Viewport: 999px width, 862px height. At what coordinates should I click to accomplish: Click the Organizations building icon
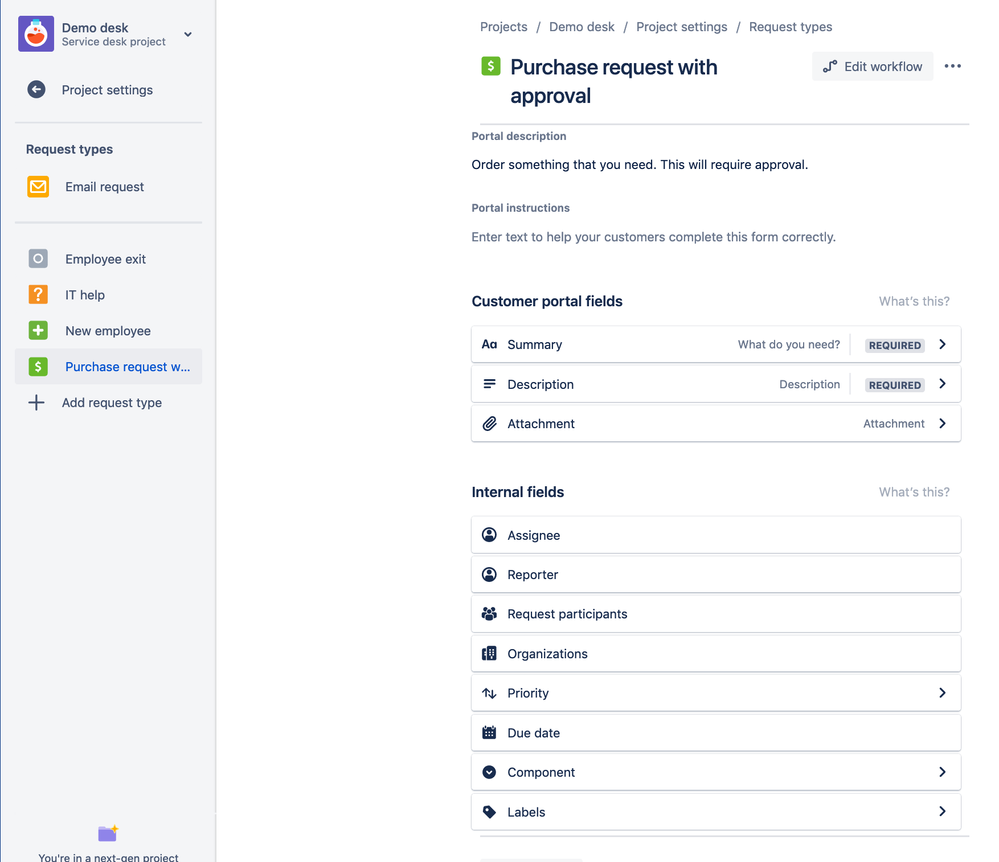(x=489, y=653)
